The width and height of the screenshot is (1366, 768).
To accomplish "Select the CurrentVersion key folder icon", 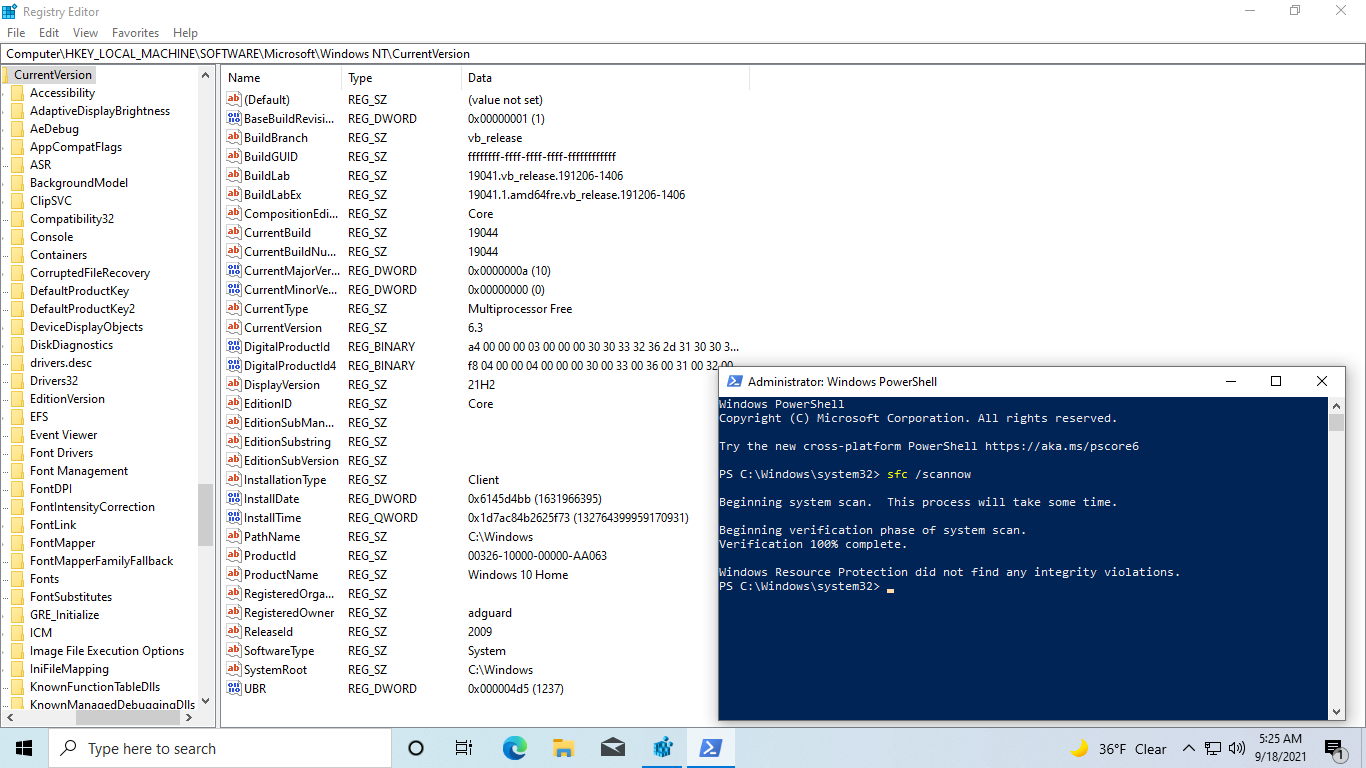I will click(6, 75).
